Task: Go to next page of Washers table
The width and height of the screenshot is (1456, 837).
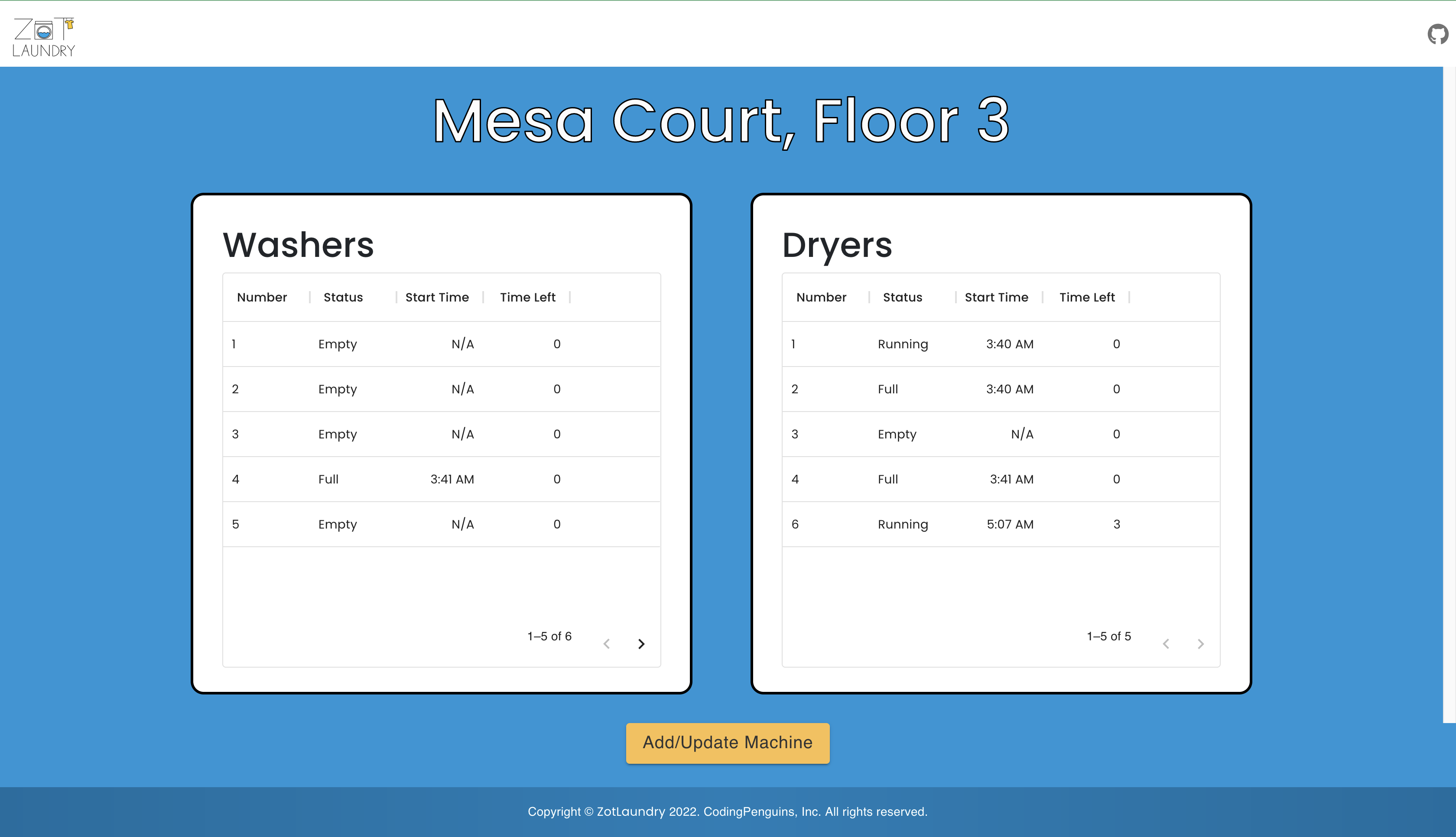Action: coord(641,644)
